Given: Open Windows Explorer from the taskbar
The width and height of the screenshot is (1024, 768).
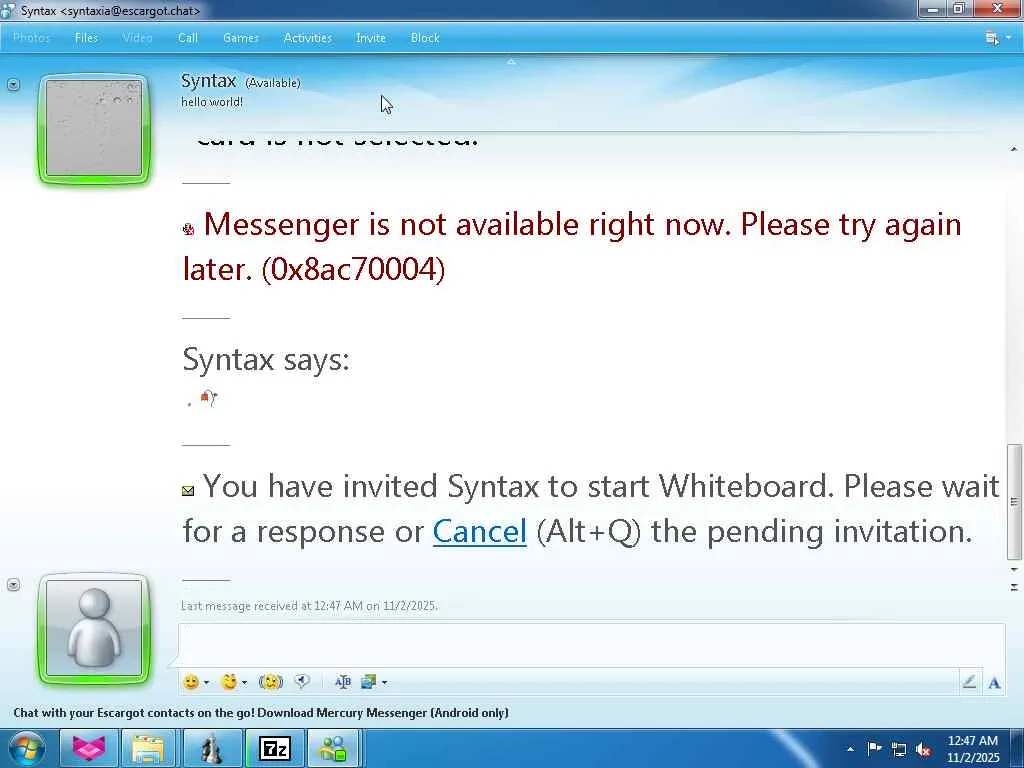Looking at the screenshot, I should pyautogui.click(x=149, y=748).
